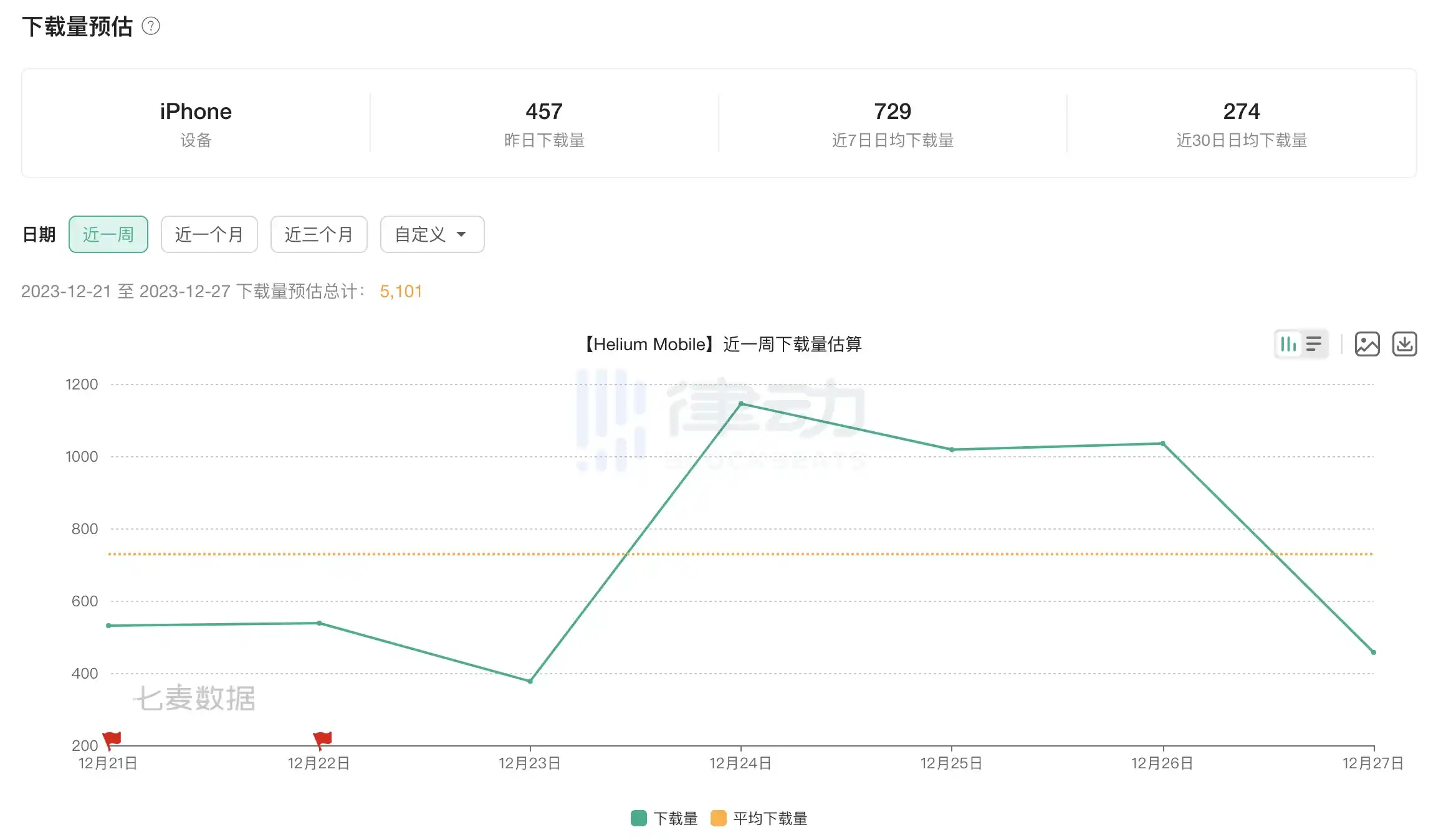Click the red flag at 12月22日

click(x=323, y=740)
